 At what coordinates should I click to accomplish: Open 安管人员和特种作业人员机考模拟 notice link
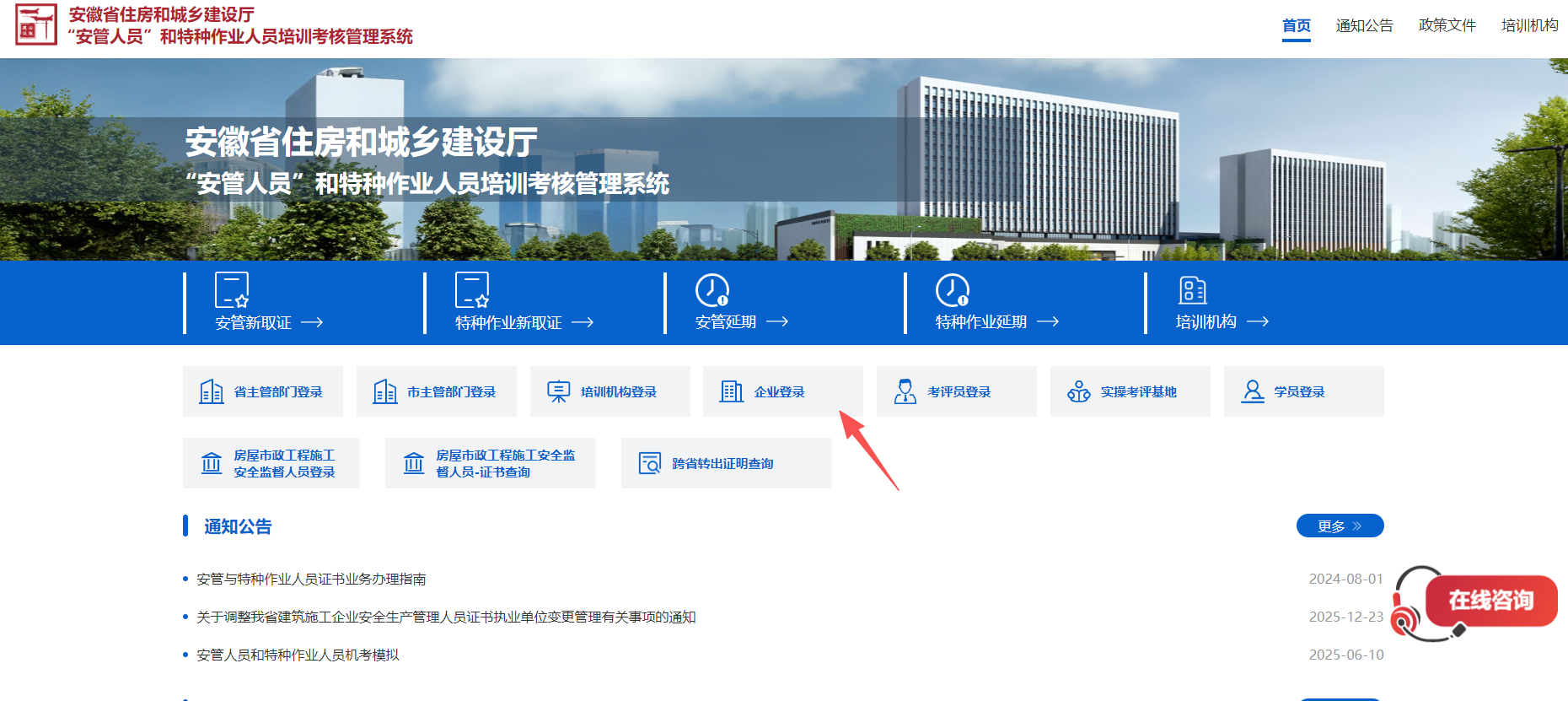pos(298,655)
